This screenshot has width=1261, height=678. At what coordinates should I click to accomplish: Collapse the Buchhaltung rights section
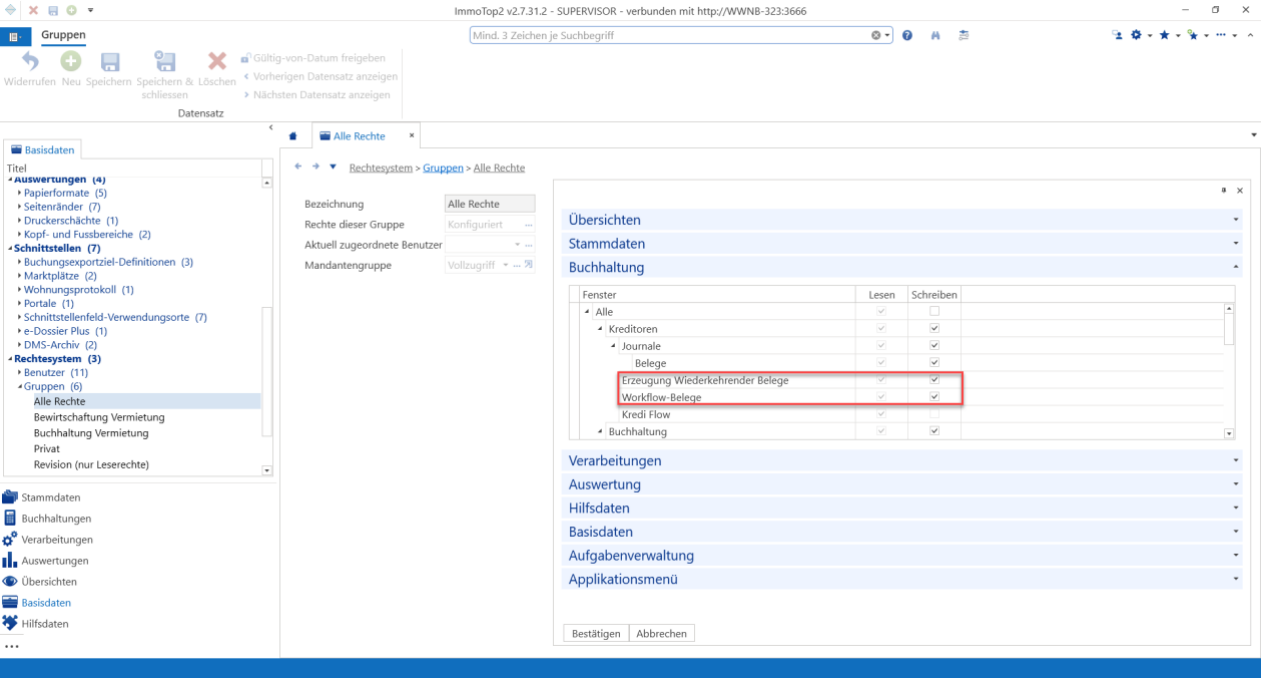(x=901, y=268)
